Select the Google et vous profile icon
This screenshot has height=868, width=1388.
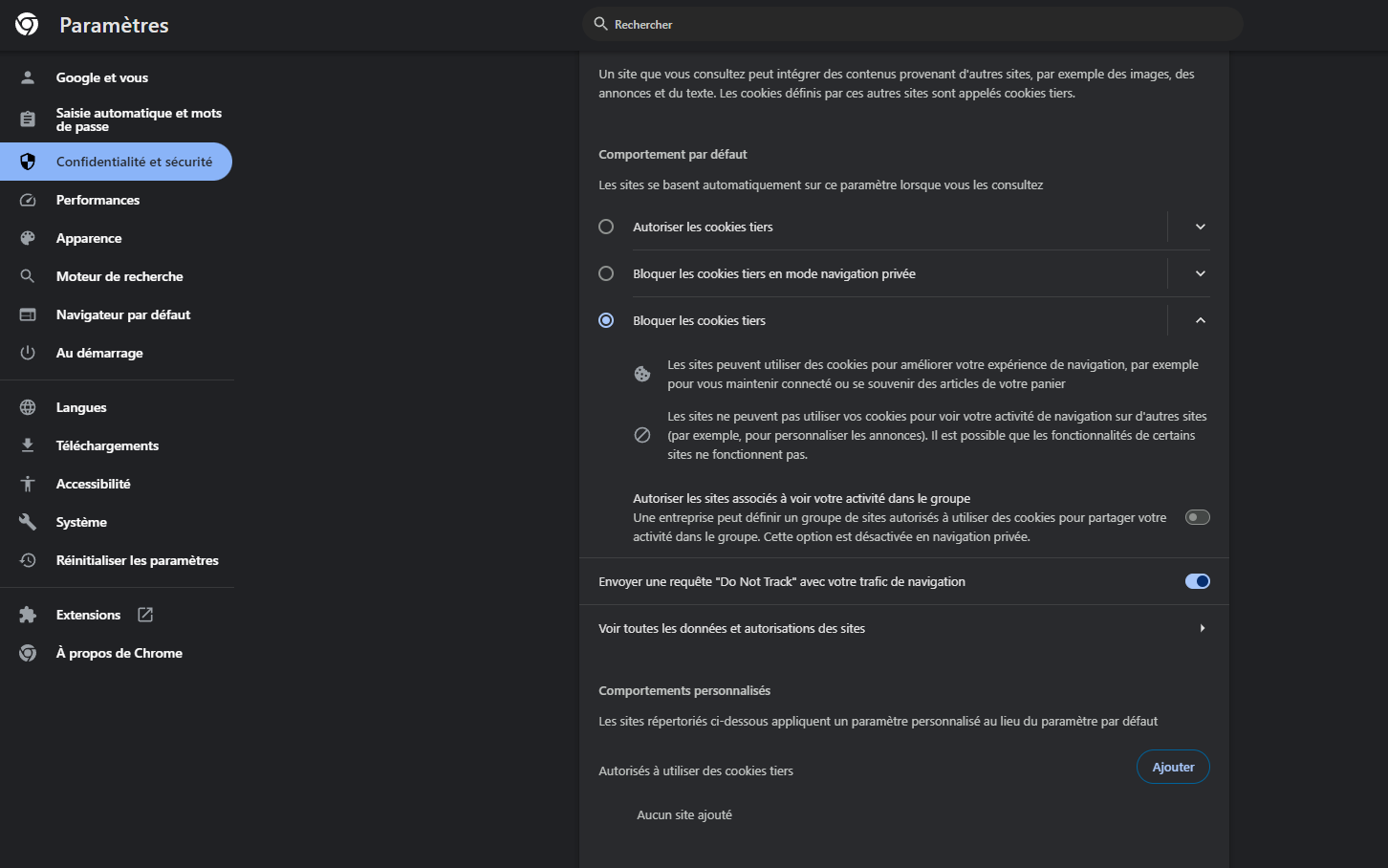pos(28,76)
